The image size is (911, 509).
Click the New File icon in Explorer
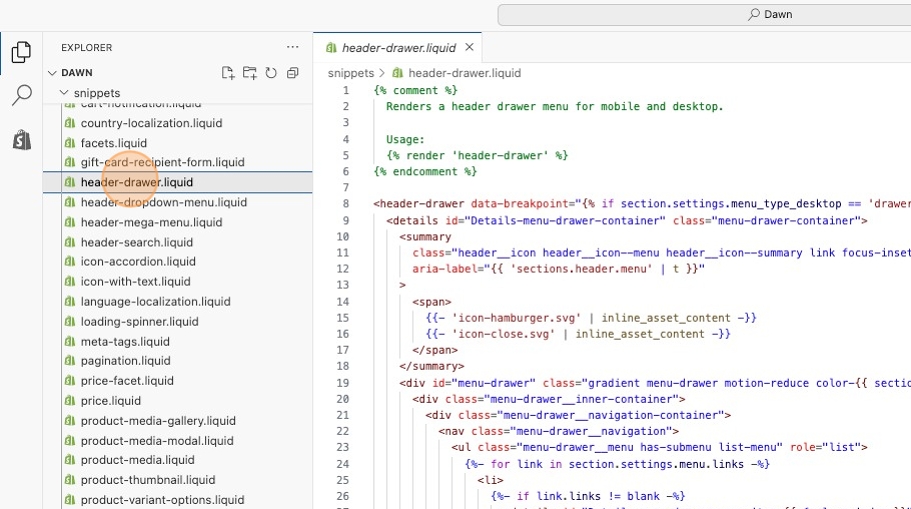[x=228, y=73]
